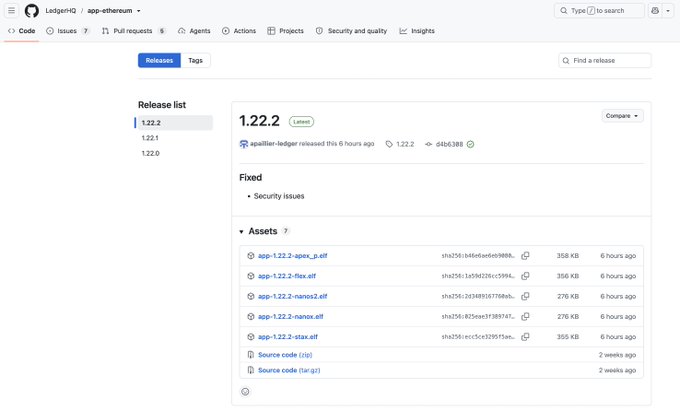Click the magnifier icon in Find a release

click(566, 61)
